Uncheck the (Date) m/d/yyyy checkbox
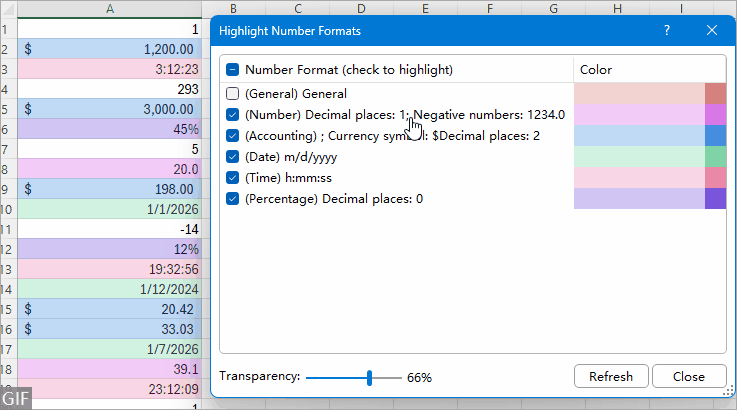The height and width of the screenshot is (410, 737). [233, 157]
